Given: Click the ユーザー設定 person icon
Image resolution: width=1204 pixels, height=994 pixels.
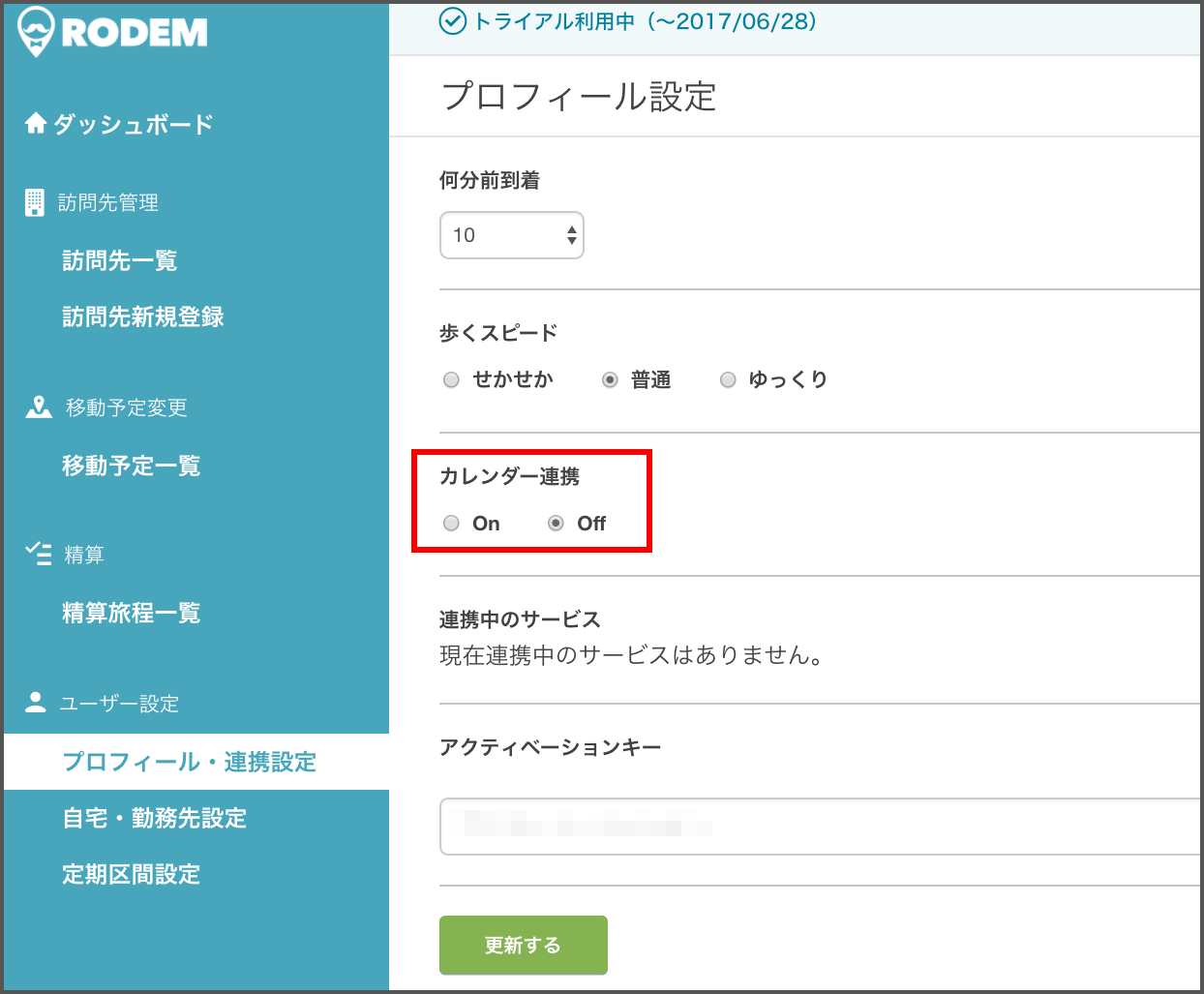Looking at the screenshot, I should [x=35, y=703].
